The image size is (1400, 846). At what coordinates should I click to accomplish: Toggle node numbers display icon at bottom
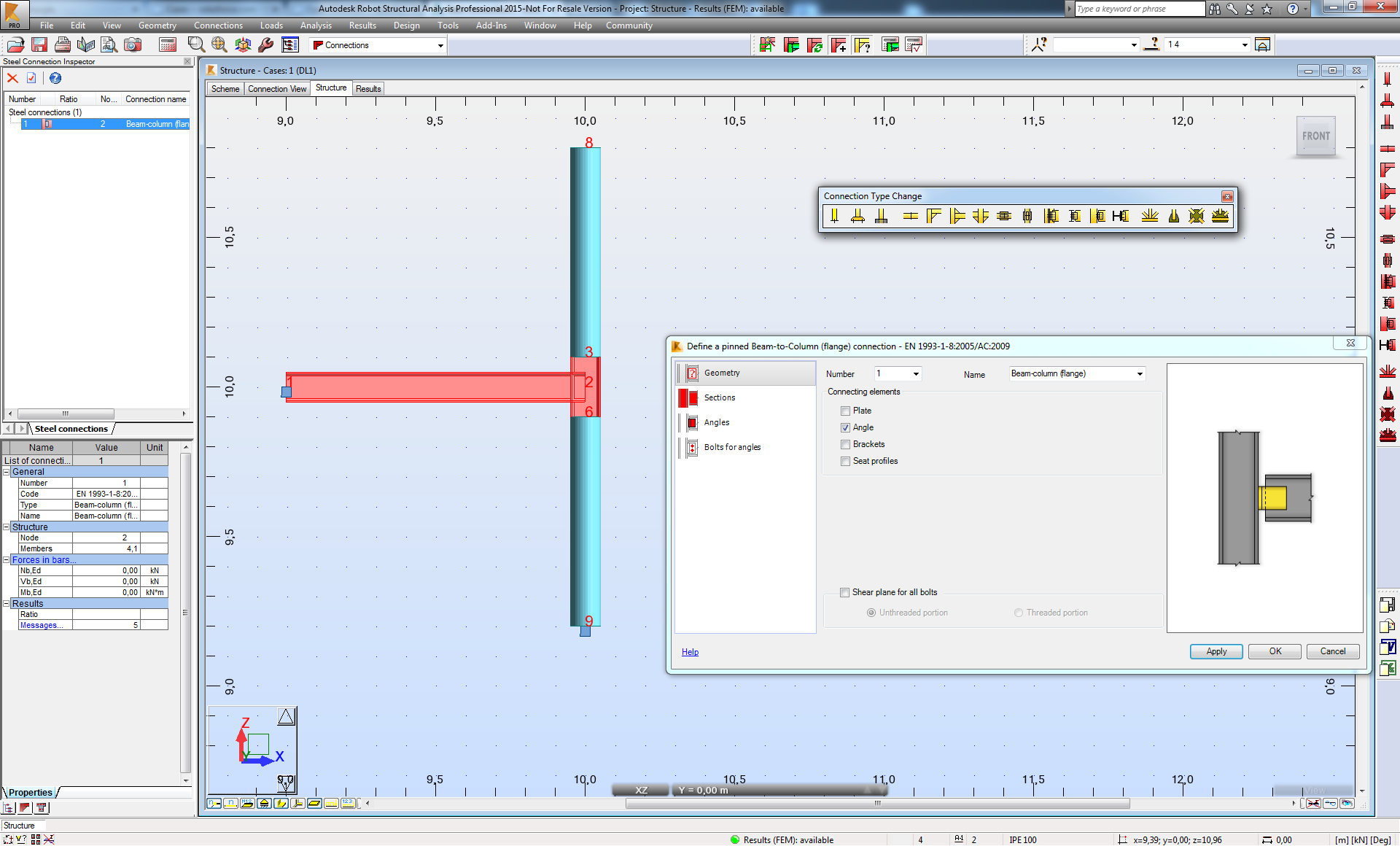(214, 803)
